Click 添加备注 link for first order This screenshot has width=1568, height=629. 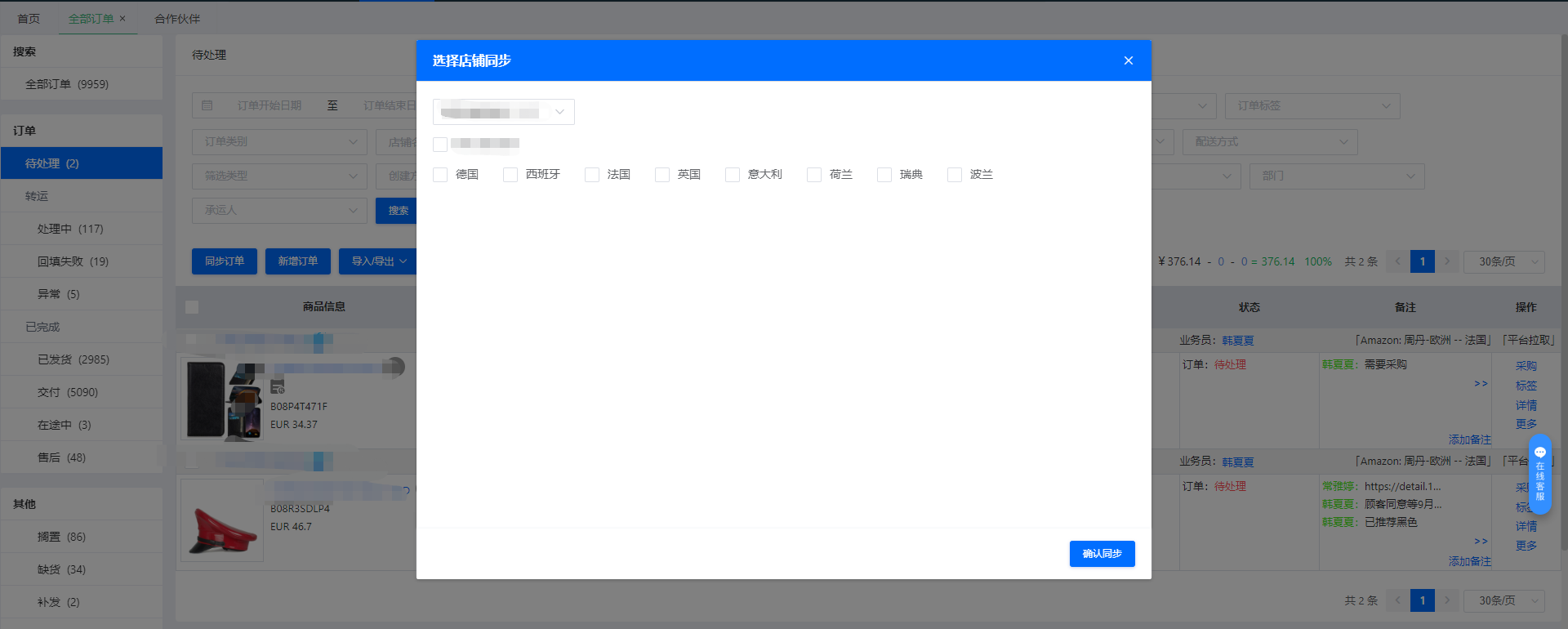pos(1469,439)
